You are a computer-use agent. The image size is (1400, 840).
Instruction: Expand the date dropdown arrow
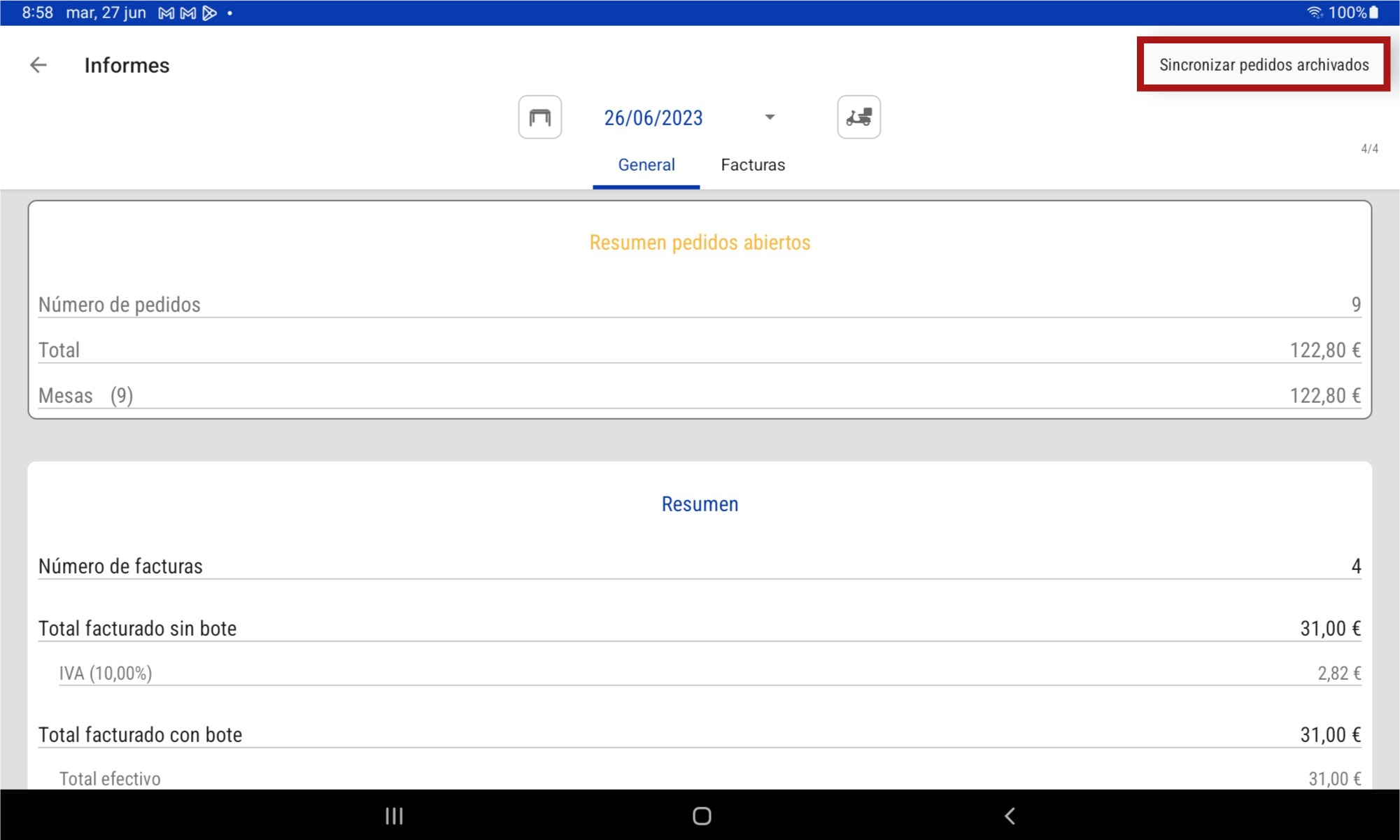point(770,118)
